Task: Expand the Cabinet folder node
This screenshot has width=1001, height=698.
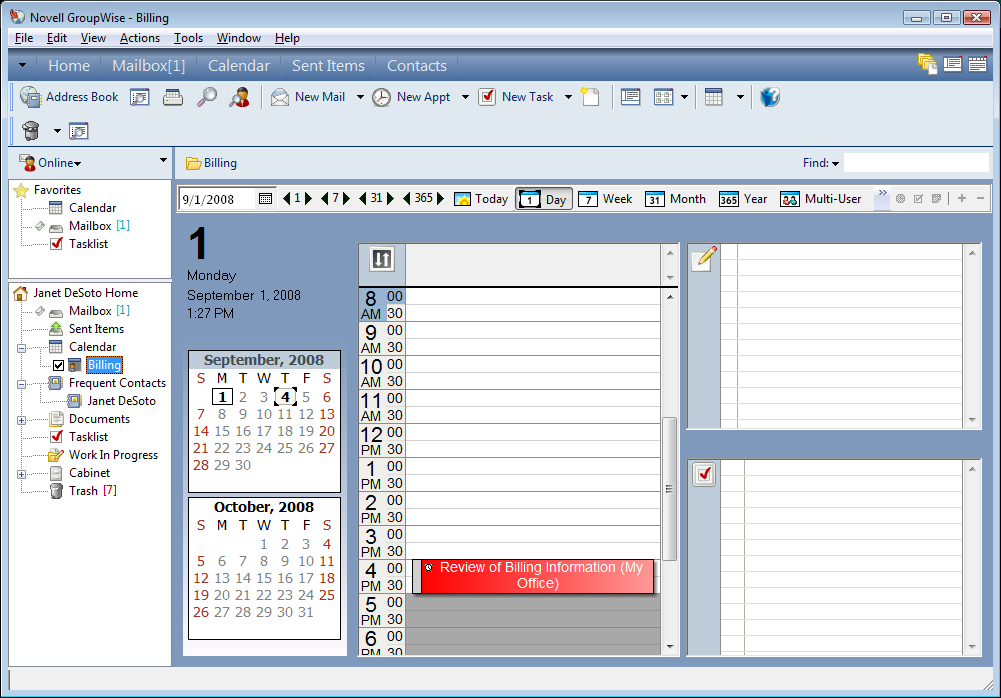Action: (21, 474)
